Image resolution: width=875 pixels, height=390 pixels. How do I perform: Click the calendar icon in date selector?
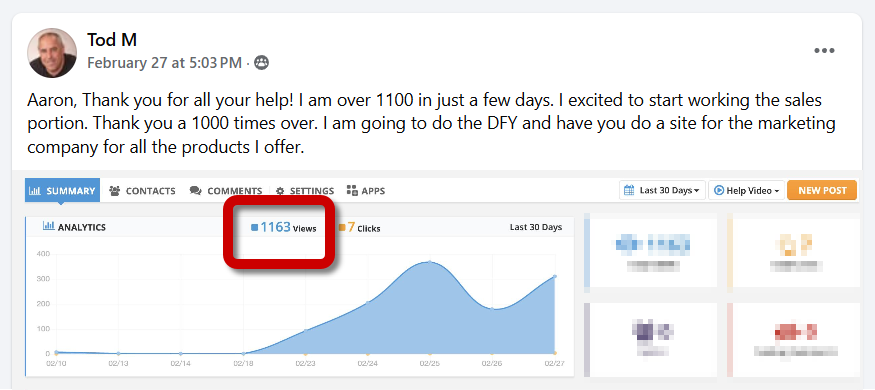(629, 190)
